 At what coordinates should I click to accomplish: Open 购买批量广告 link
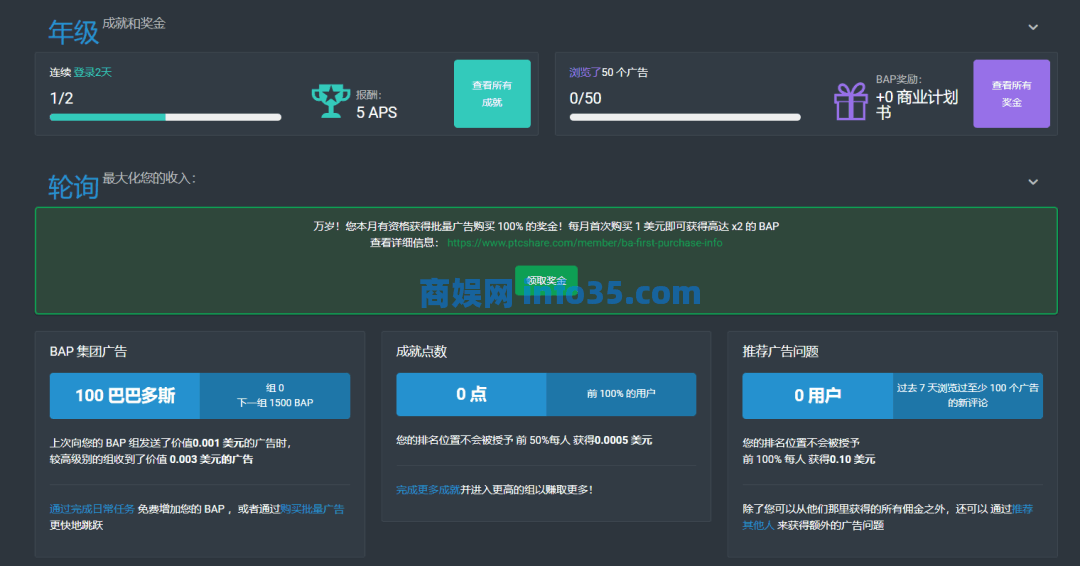point(312,509)
